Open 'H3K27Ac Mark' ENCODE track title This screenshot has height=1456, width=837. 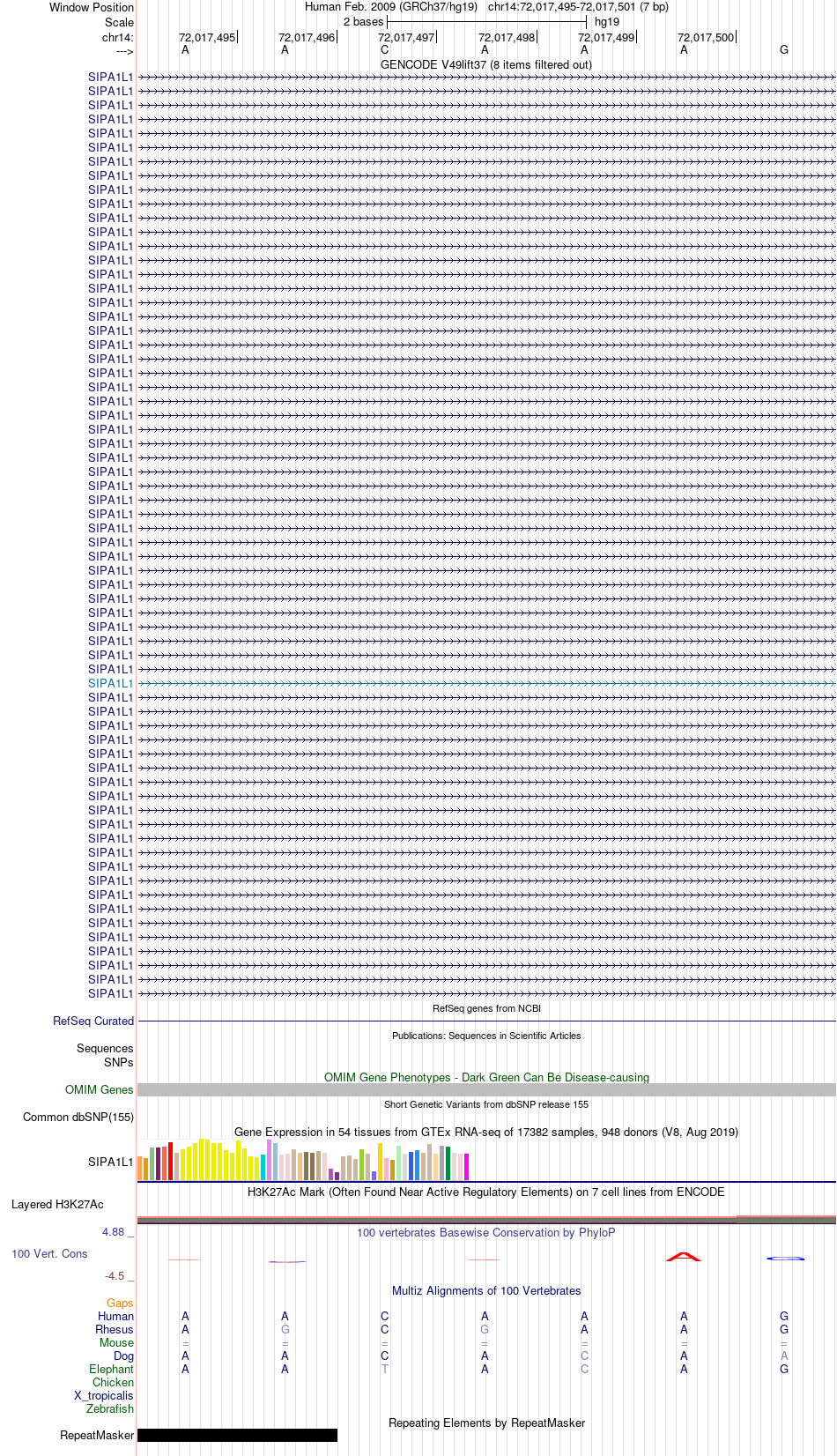coord(486,1192)
